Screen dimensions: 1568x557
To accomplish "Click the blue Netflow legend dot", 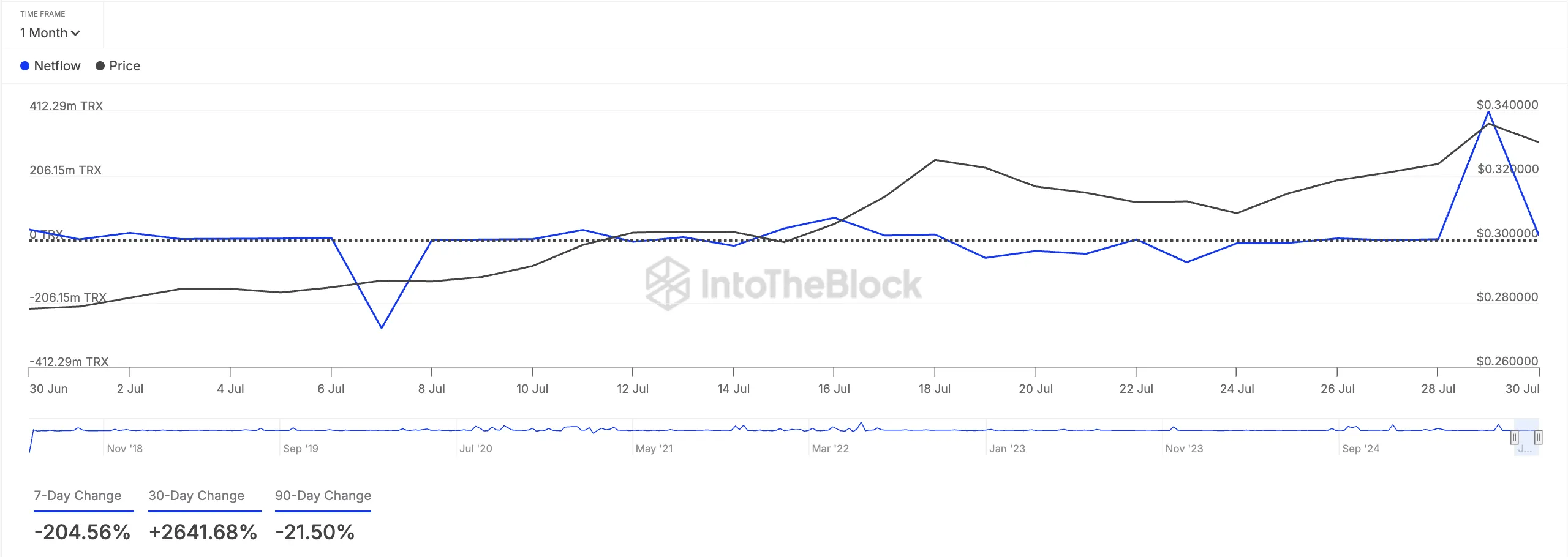I will 24,65.
